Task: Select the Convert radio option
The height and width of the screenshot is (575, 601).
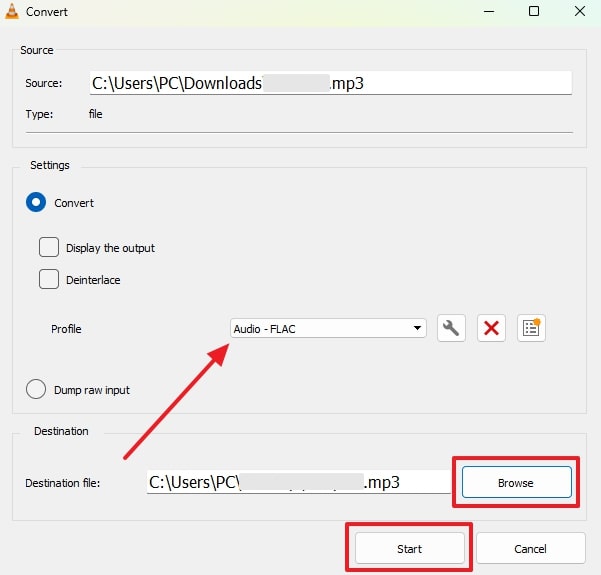Action: click(36, 203)
